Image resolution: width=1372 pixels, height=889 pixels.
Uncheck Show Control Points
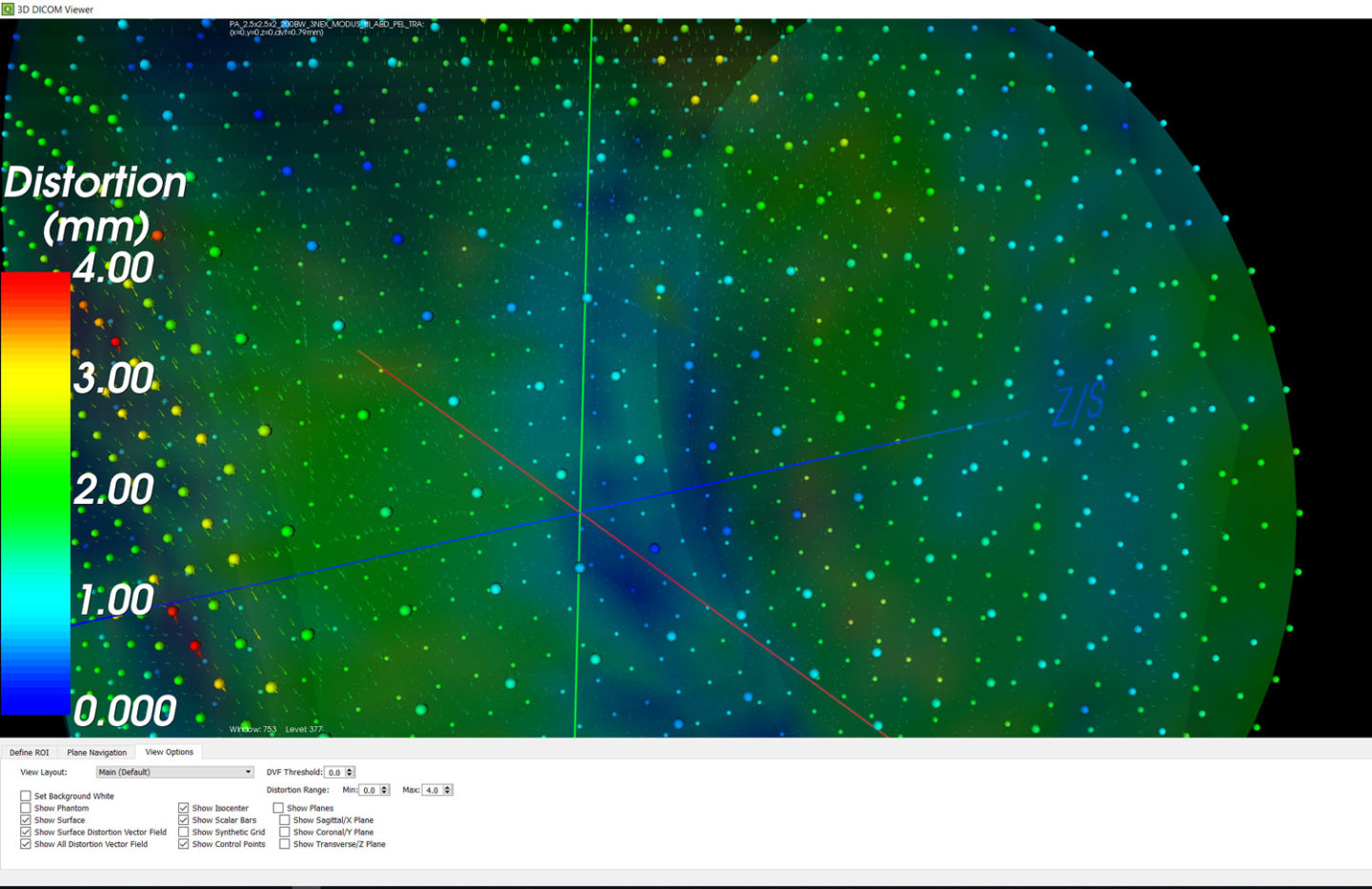click(184, 844)
